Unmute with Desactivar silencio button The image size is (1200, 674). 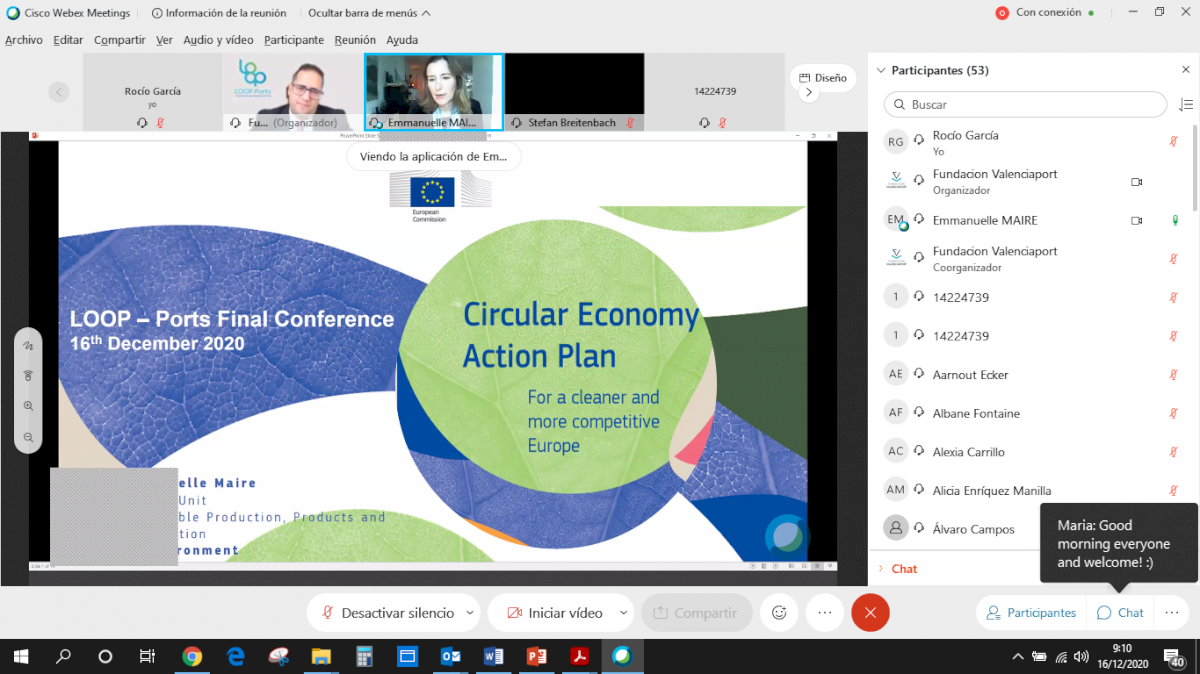(388, 613)
